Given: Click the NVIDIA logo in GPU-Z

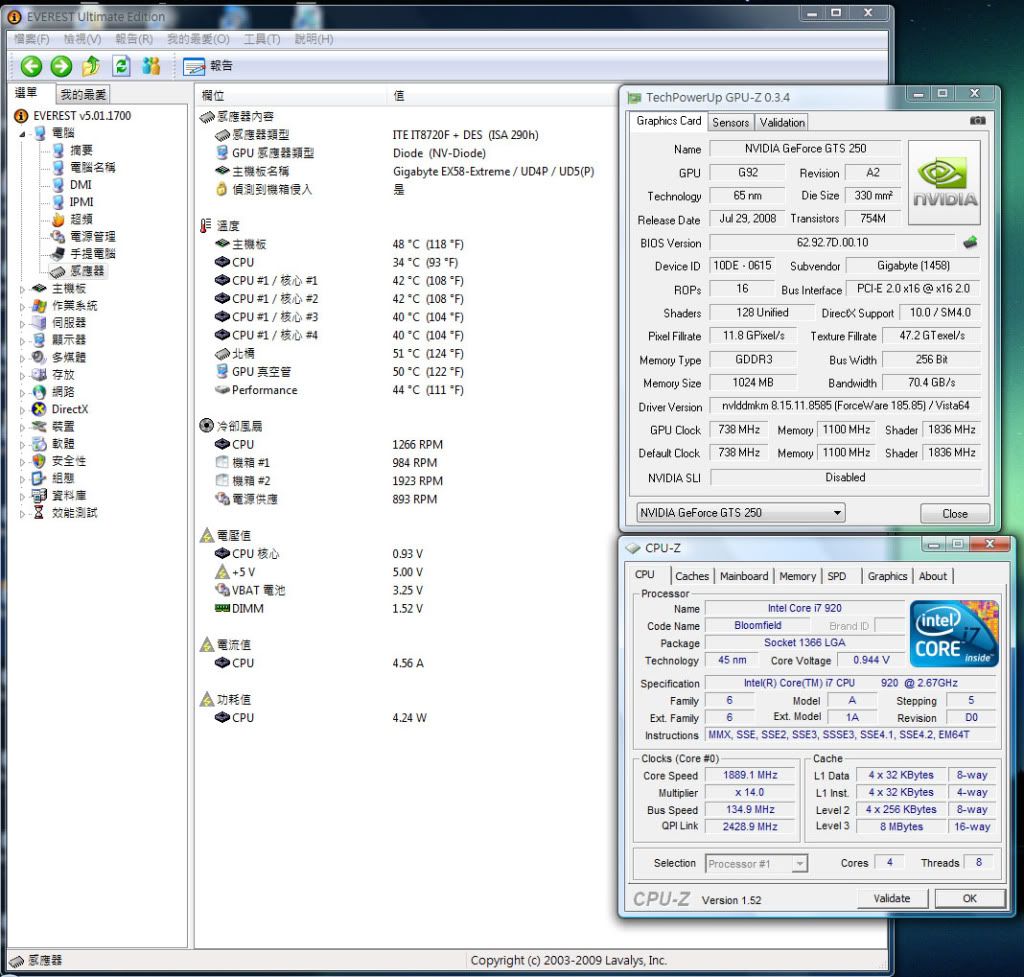Looking at the screenshot, I should coord(944,183).
